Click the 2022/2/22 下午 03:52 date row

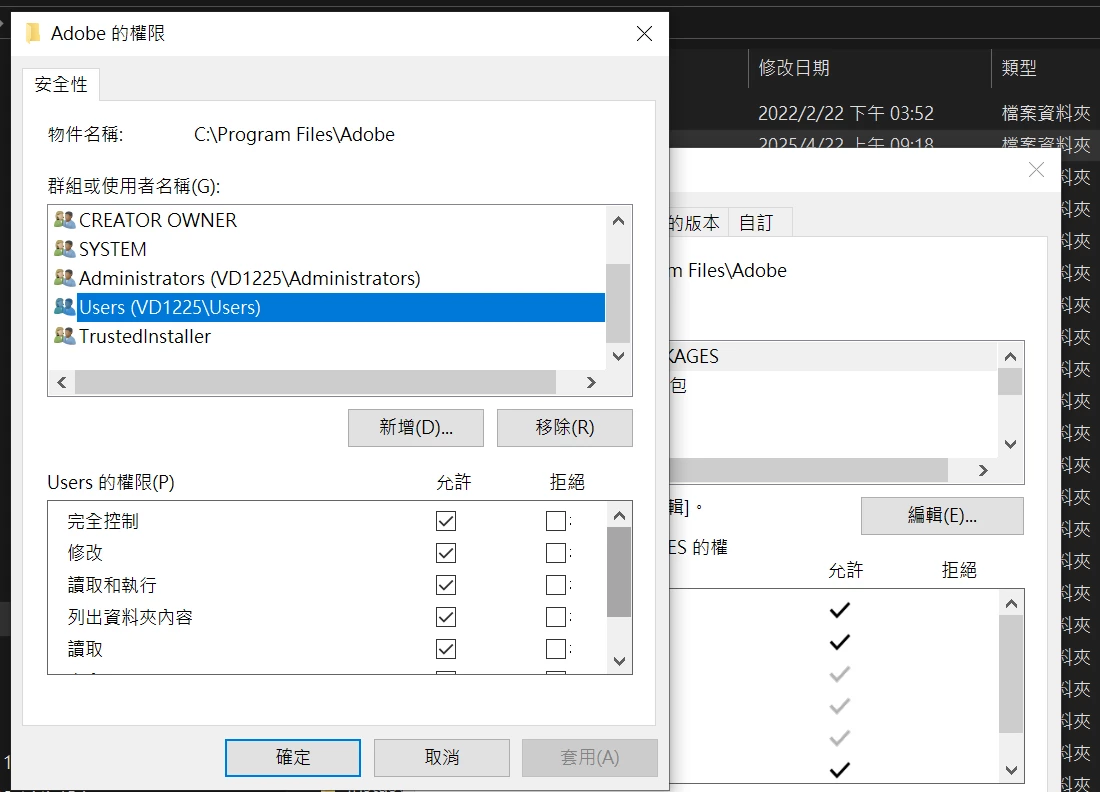[x=845, y=113]
